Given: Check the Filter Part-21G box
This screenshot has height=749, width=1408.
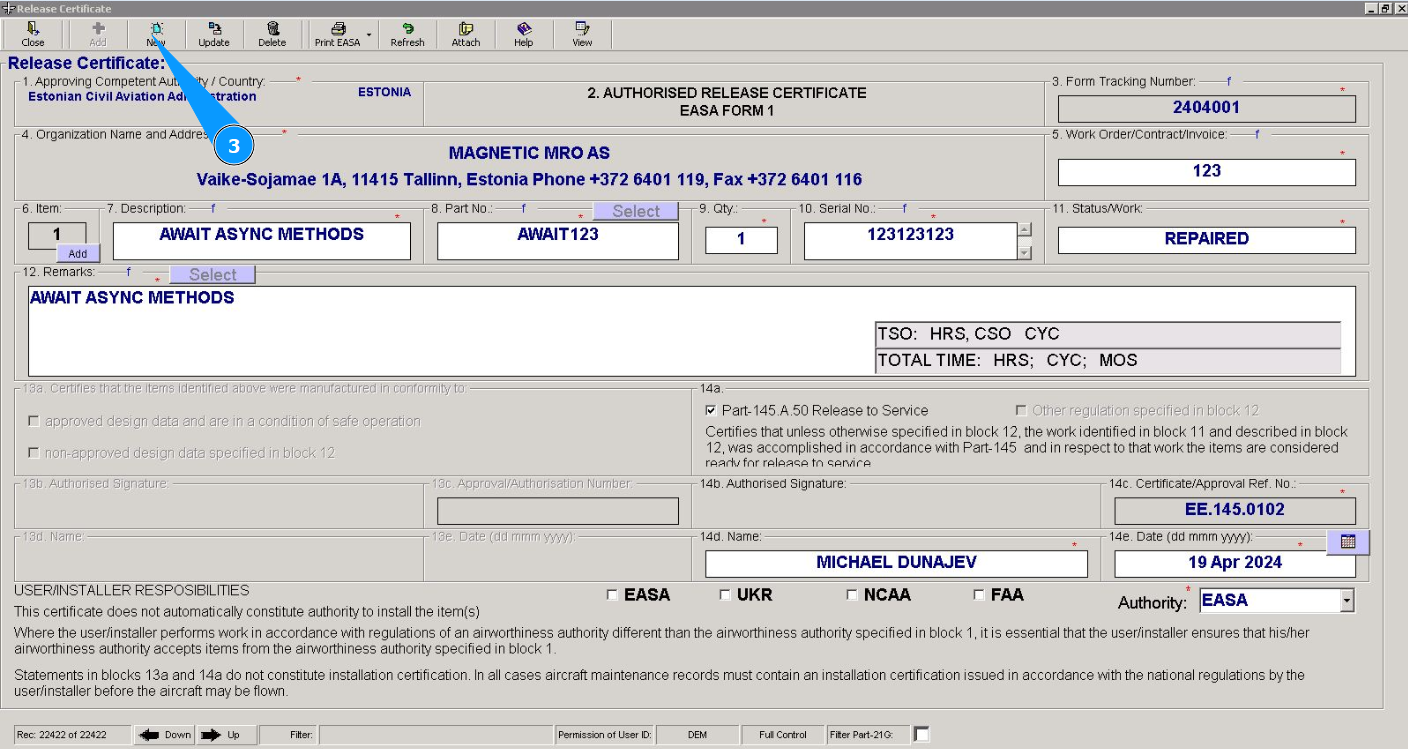Looking at the screenshot, I should click(922, 735).
